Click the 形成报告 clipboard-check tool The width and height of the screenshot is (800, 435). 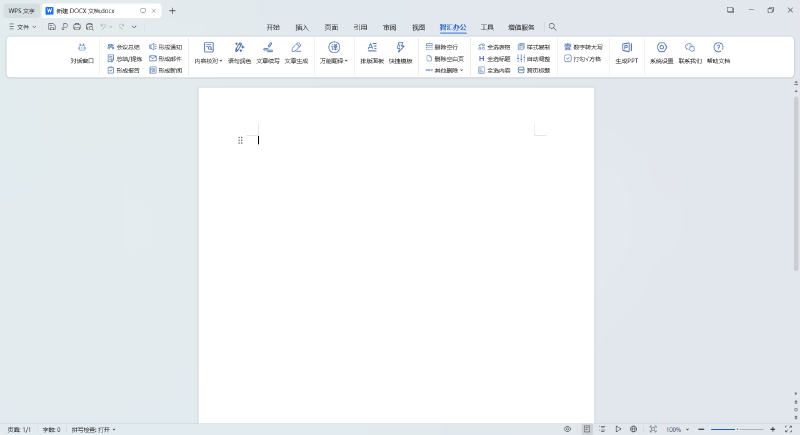(x=123, y=70)
